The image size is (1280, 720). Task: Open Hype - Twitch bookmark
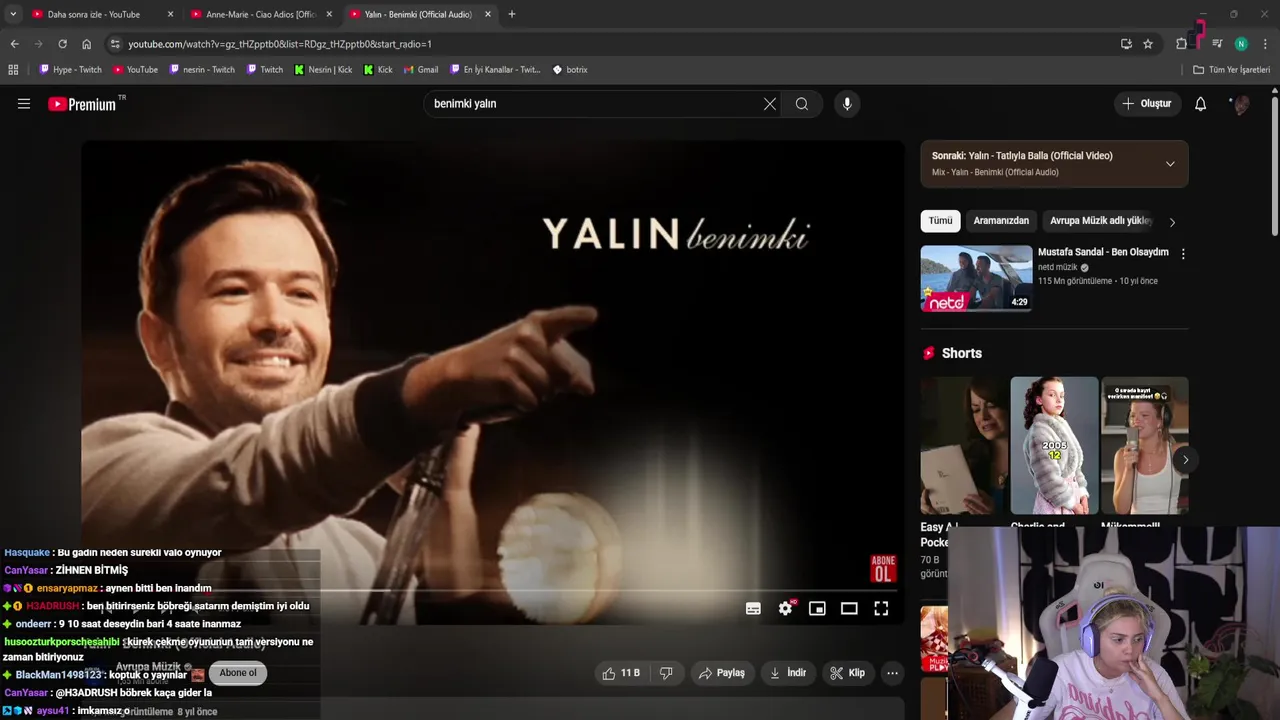click(70, 70)
